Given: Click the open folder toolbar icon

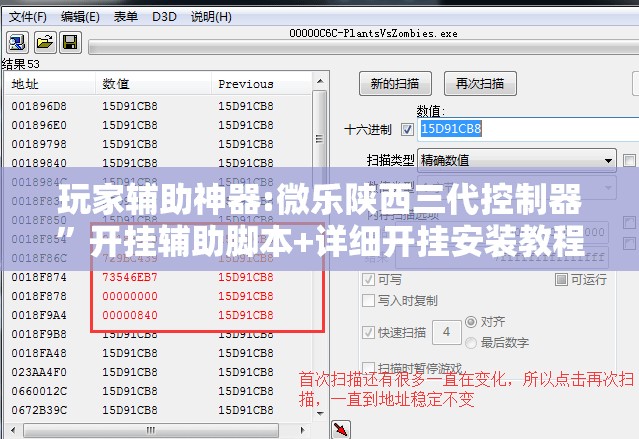Looking at the screenshot, I should (x=44, y=42).
